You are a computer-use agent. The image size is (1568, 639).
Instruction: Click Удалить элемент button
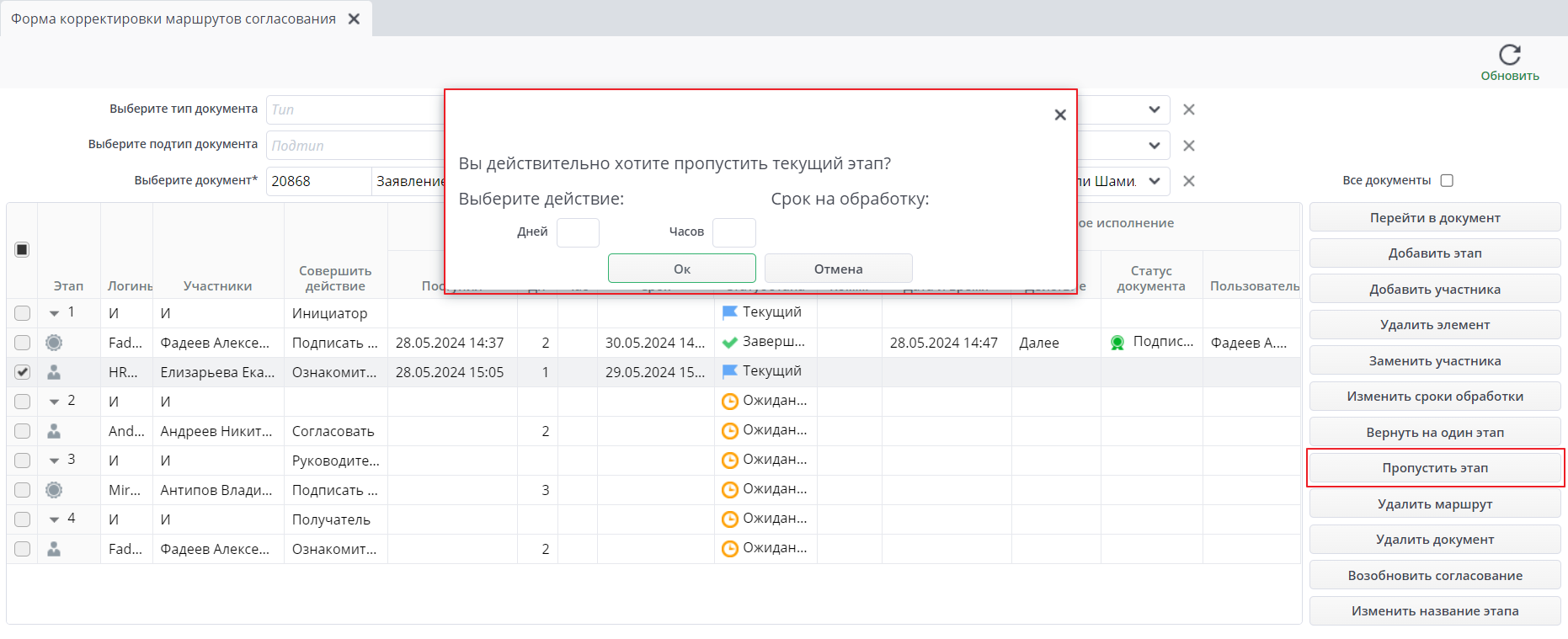click(1435, 324)
